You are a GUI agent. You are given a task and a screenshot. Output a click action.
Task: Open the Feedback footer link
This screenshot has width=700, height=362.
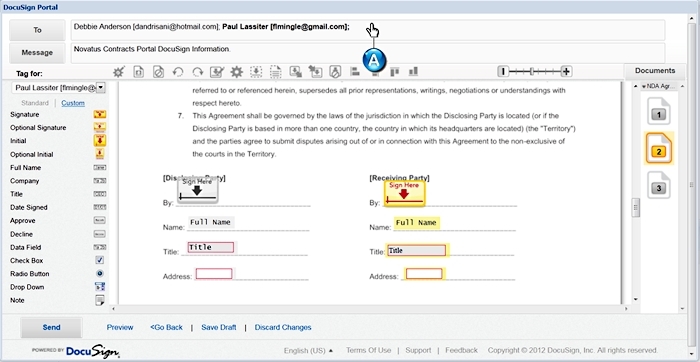point(461,350)
